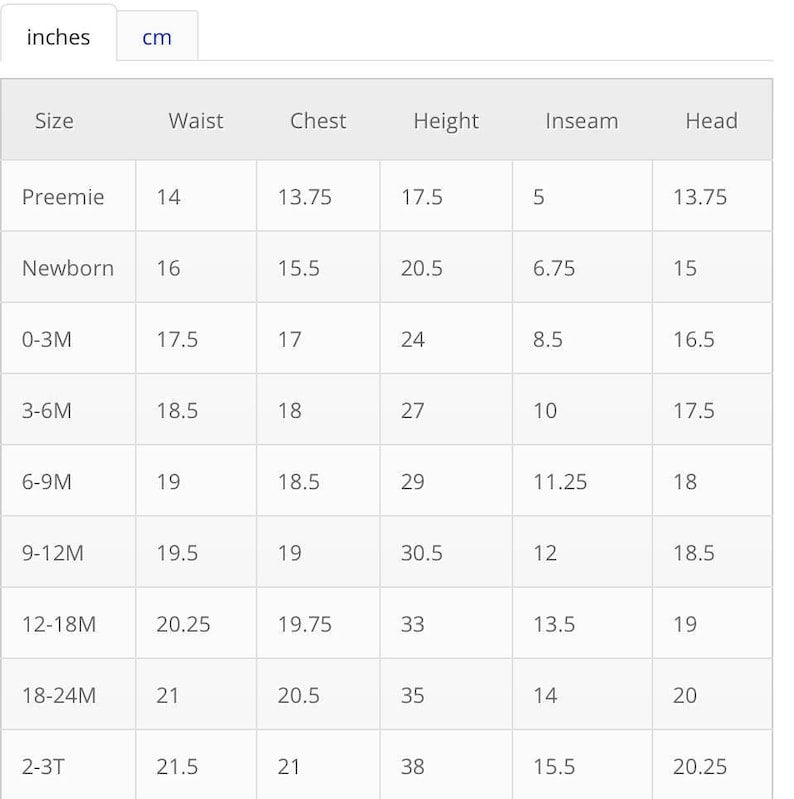
Task: Click the 2-3T head value 20.25
Action: click(700, 767)
